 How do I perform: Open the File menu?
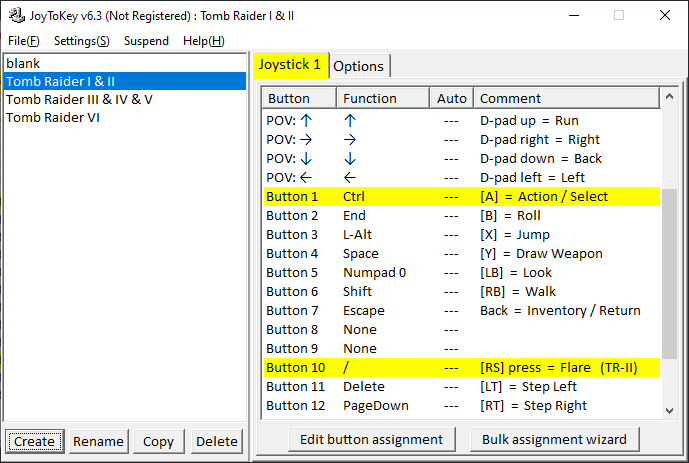[x=23, y=41]
